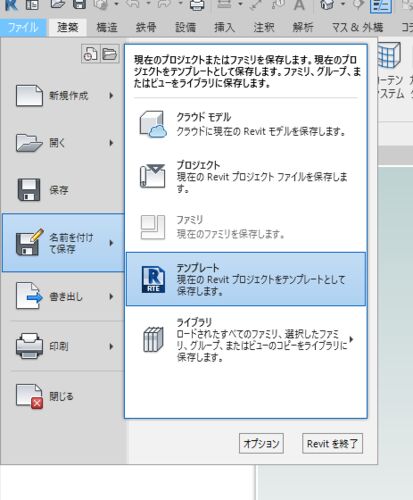Image resolution: width=413 pixels, height=500 pixels.
Task: Choose テンプレート save option
Action: click(x=246, y=279)
